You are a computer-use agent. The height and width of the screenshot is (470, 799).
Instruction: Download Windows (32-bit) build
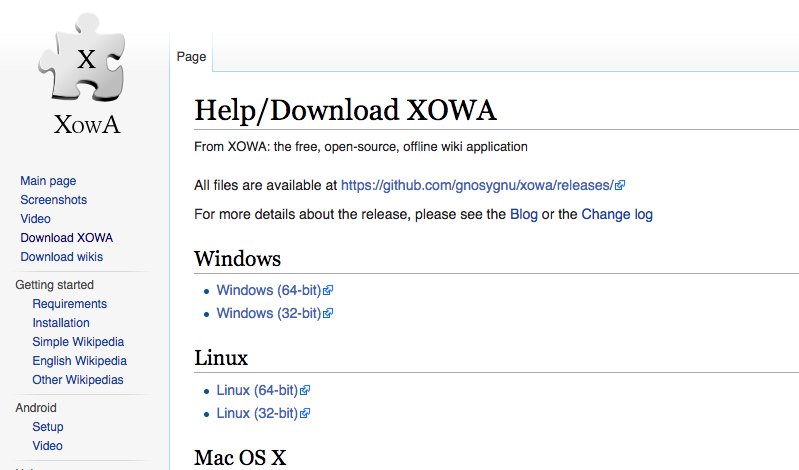pyautogui.click(x=269, y=313)
